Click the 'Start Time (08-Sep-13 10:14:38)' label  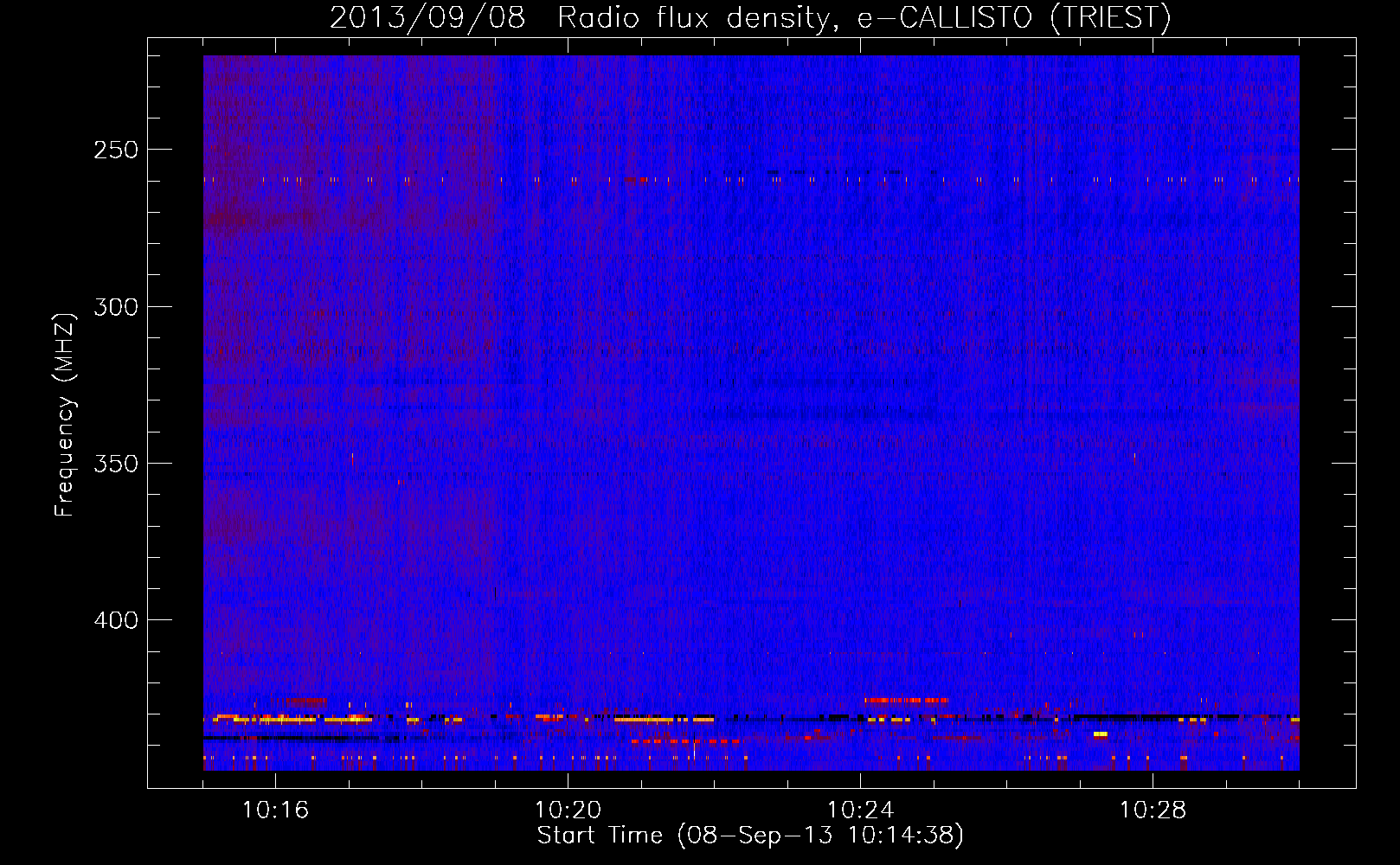[x=750, y=836]
